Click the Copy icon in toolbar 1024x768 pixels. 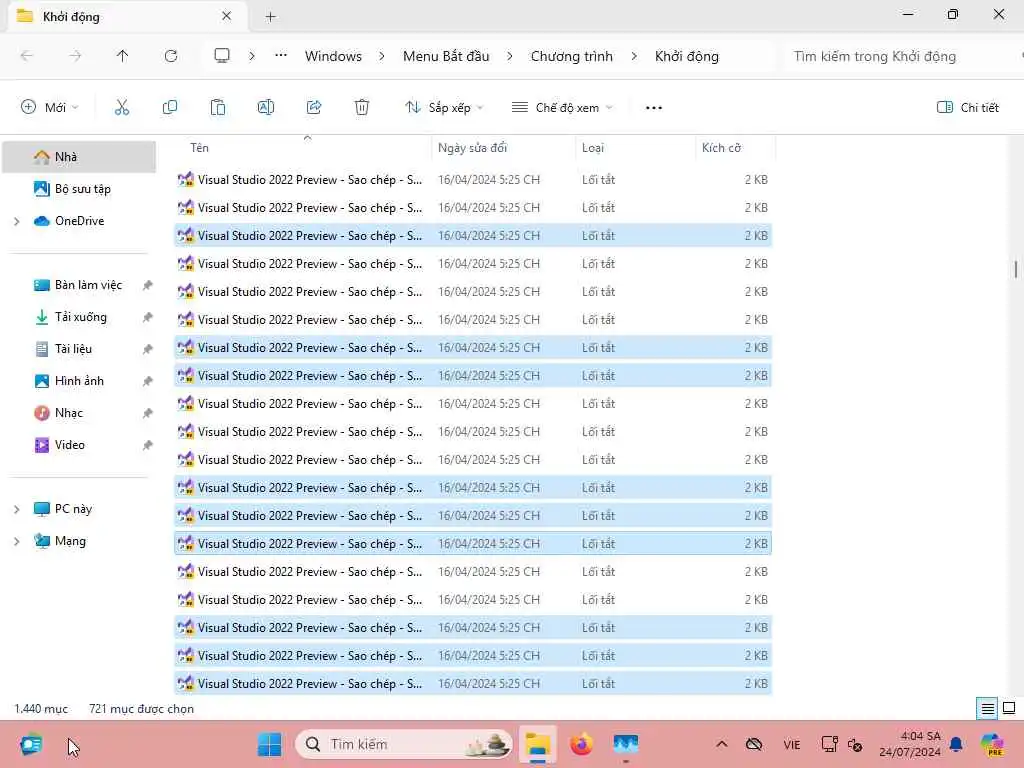point(170,107)
